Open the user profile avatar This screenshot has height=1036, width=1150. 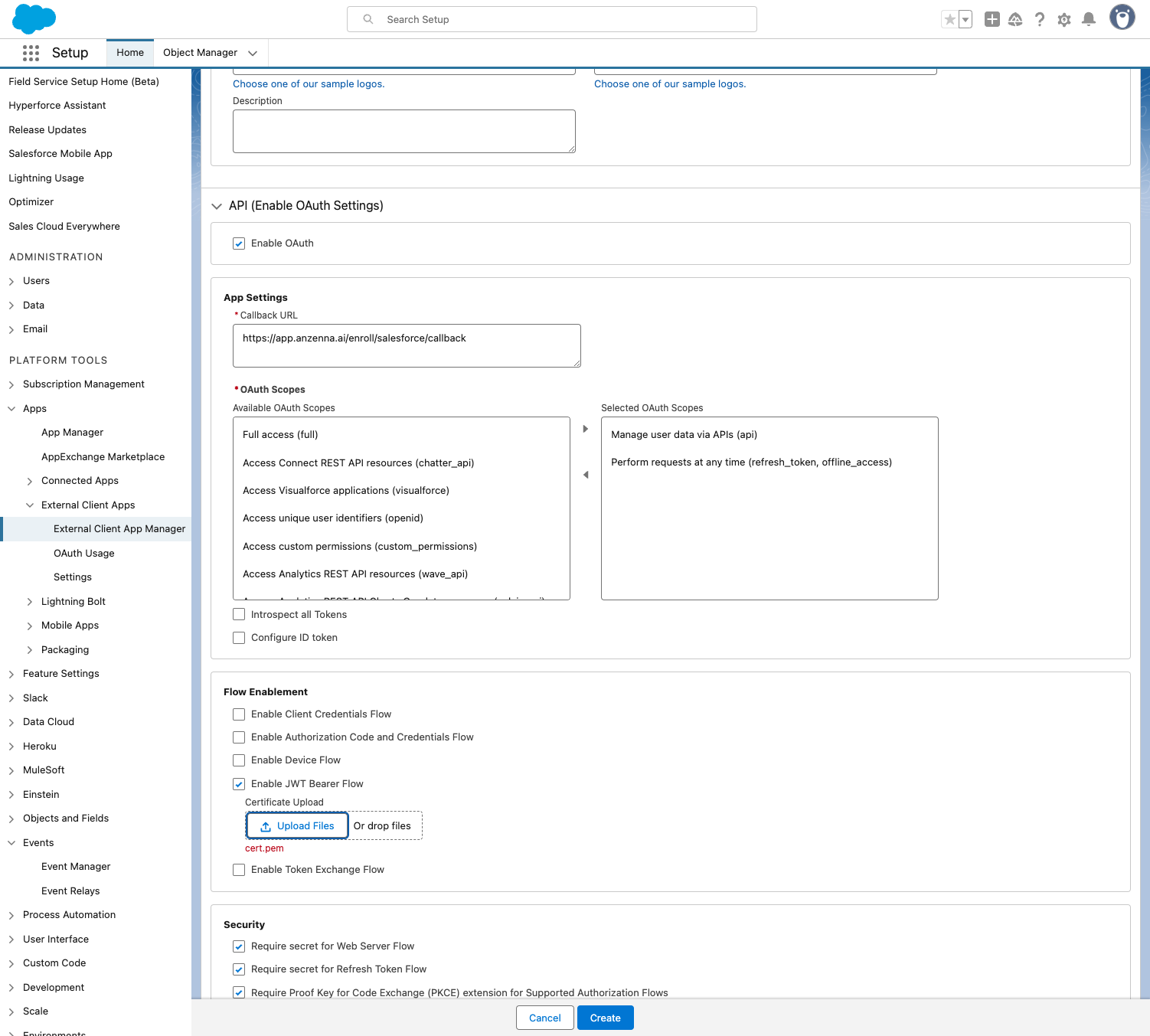click(1122, 18)
